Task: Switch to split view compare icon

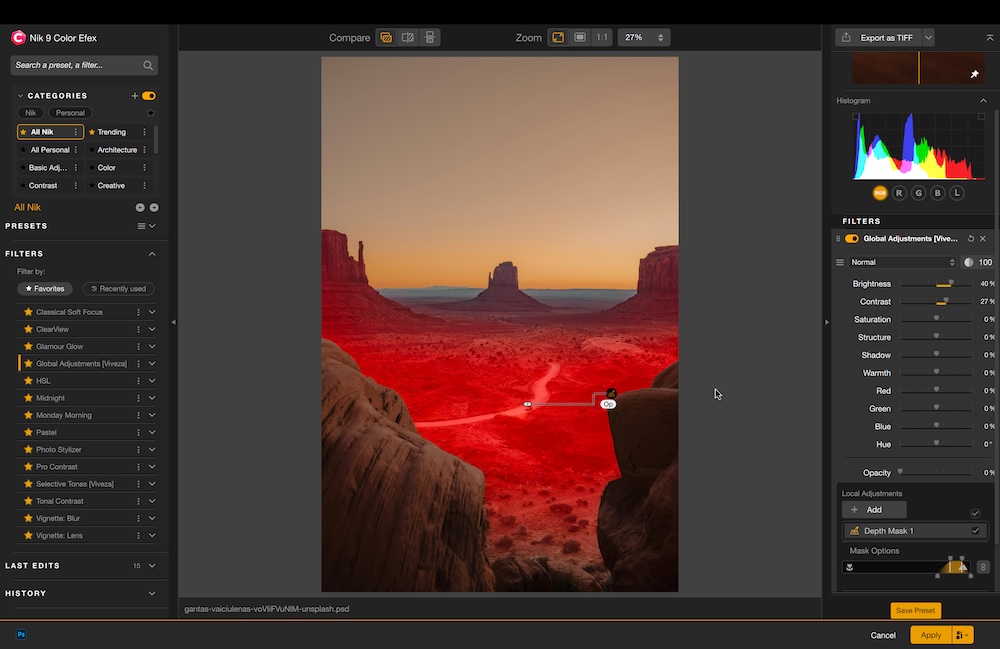Action: click(408, 38)
